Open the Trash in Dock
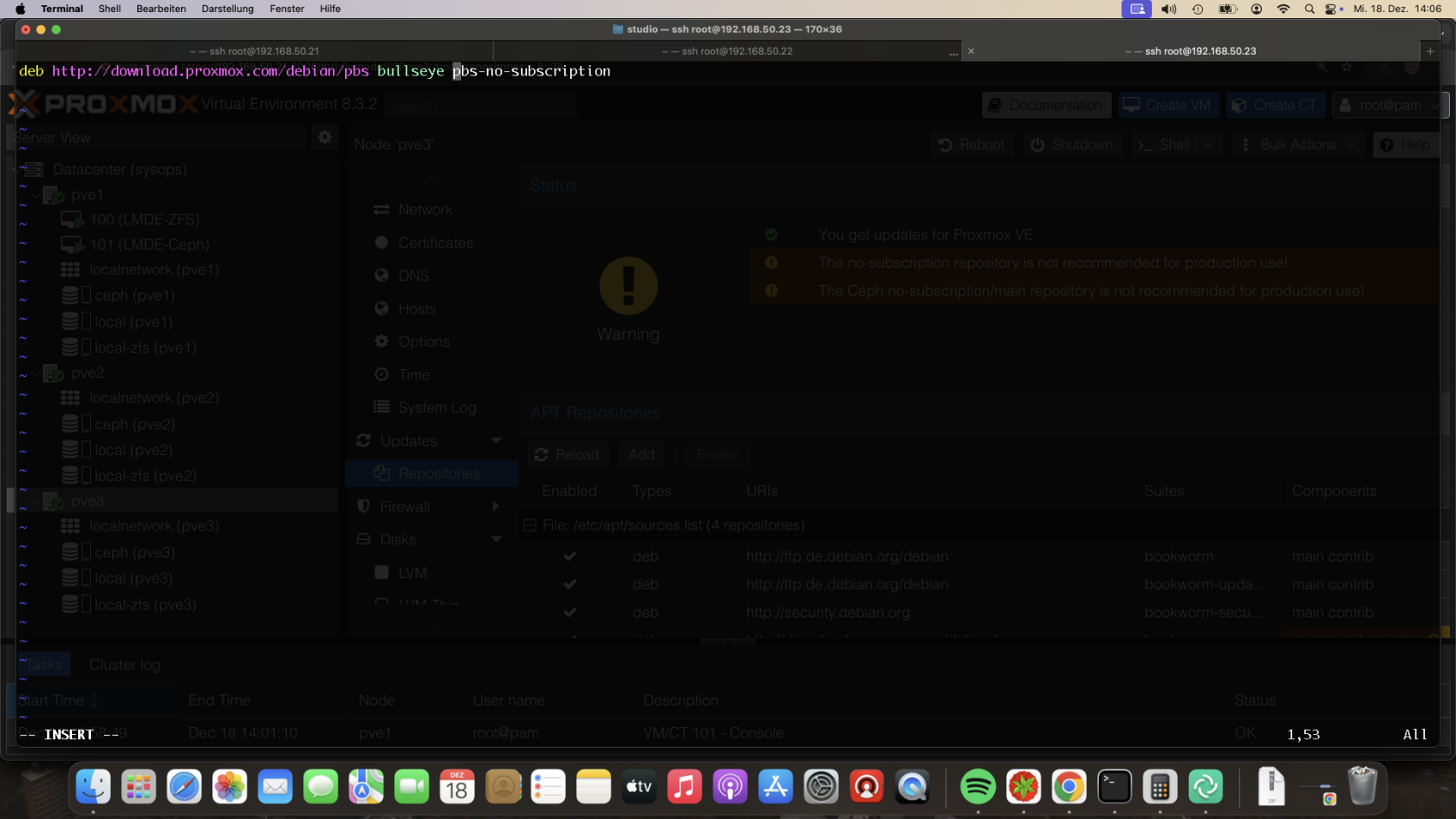The width and height of the screenshot is (1456, 819). pos(1362,787)
